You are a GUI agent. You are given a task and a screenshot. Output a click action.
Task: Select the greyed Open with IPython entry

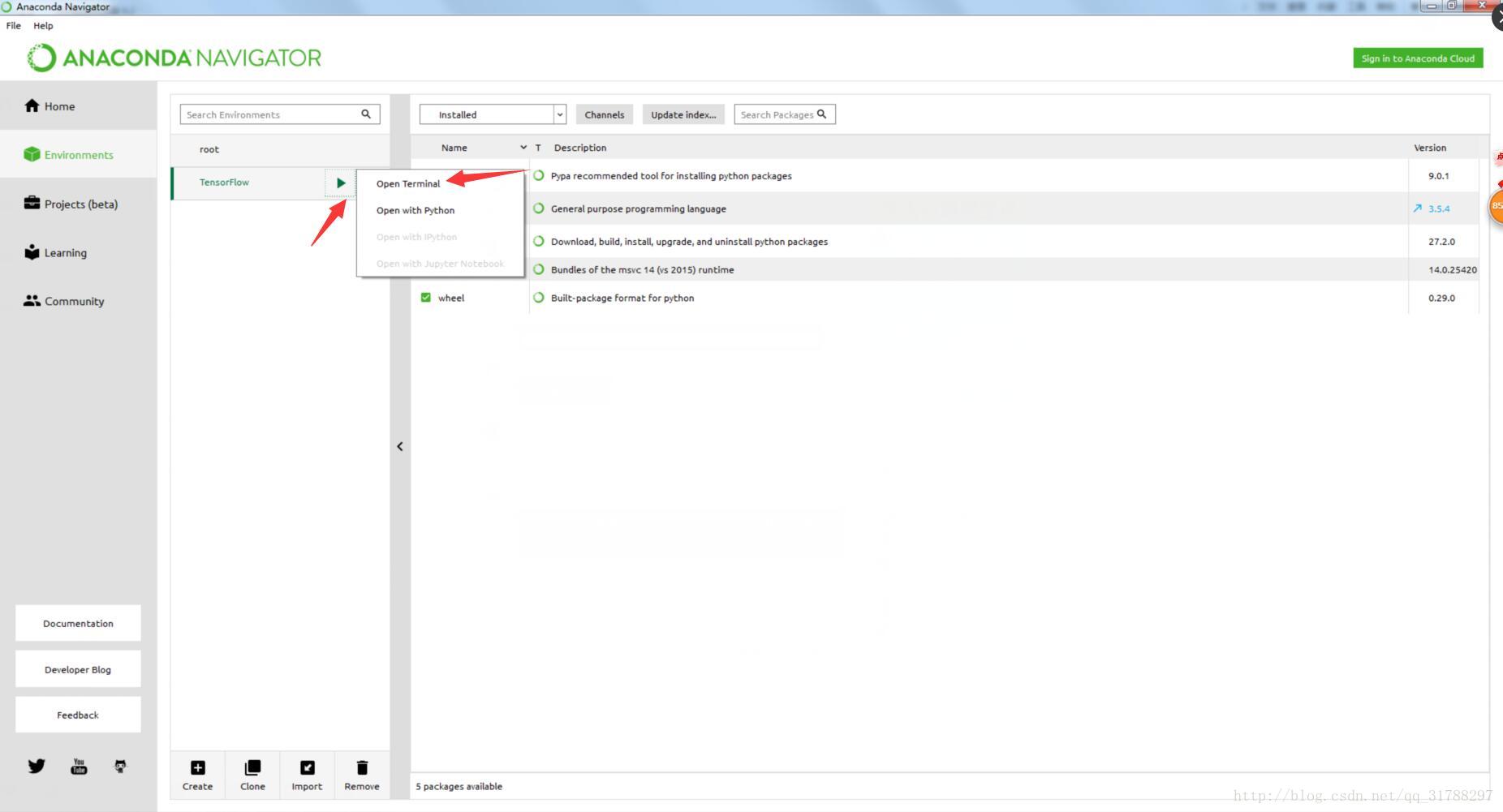click(416, 237)
